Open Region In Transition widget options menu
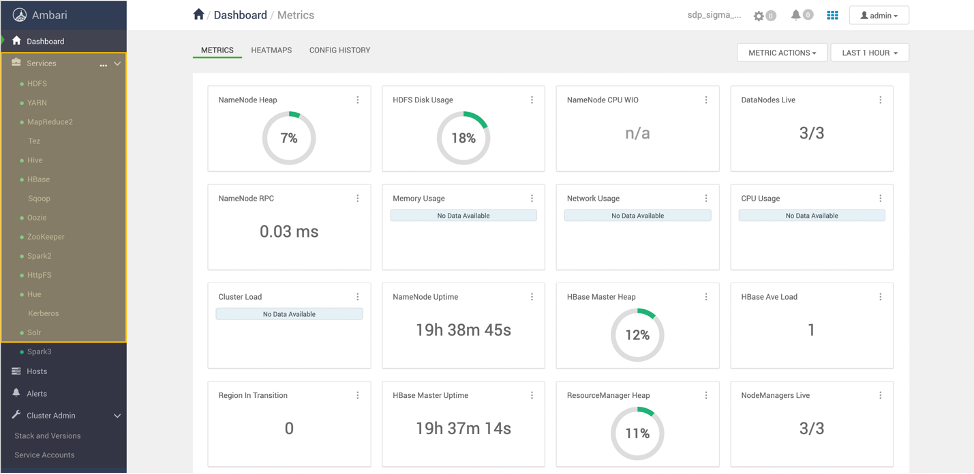The image size is (974, 474). (358, 395)
